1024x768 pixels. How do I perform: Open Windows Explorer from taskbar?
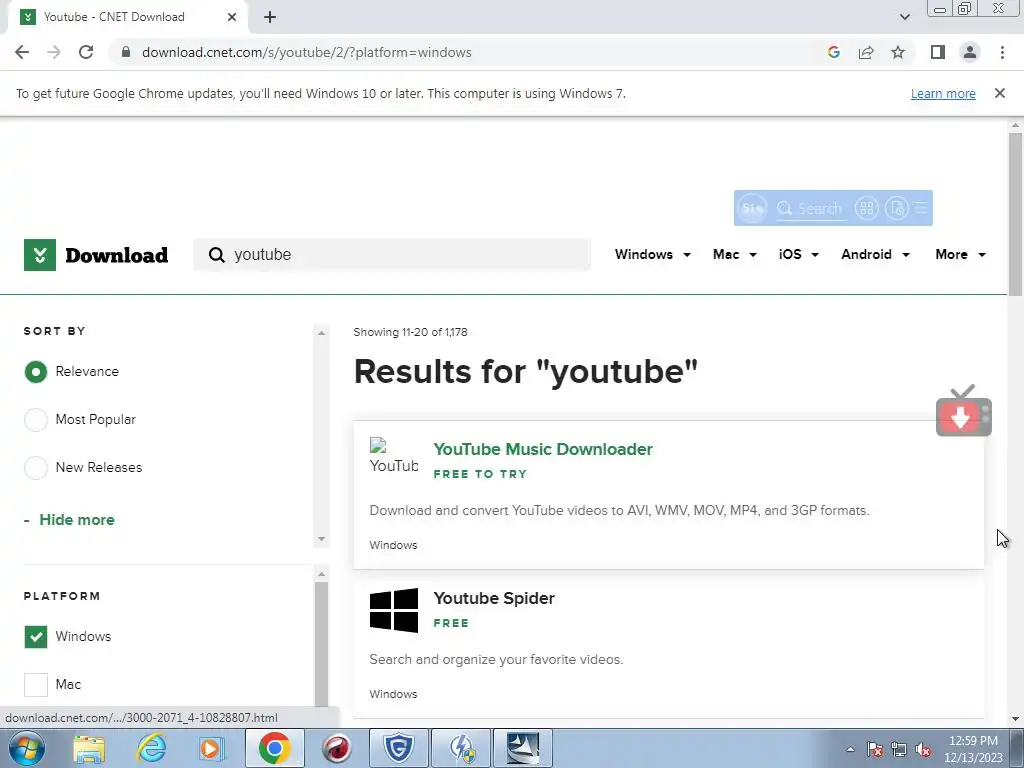89,748
